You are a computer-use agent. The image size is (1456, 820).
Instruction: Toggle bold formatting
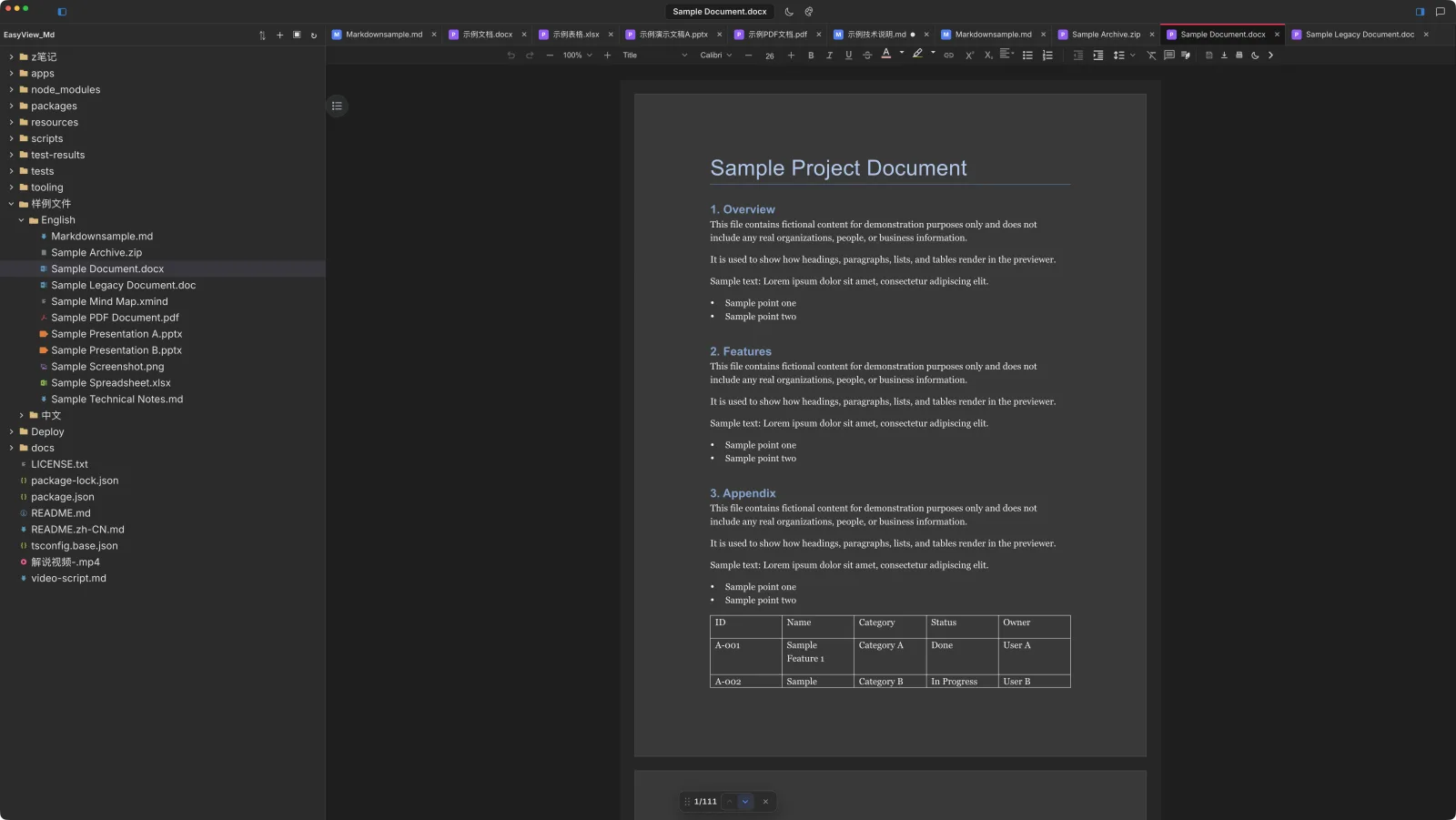point(811,56)
